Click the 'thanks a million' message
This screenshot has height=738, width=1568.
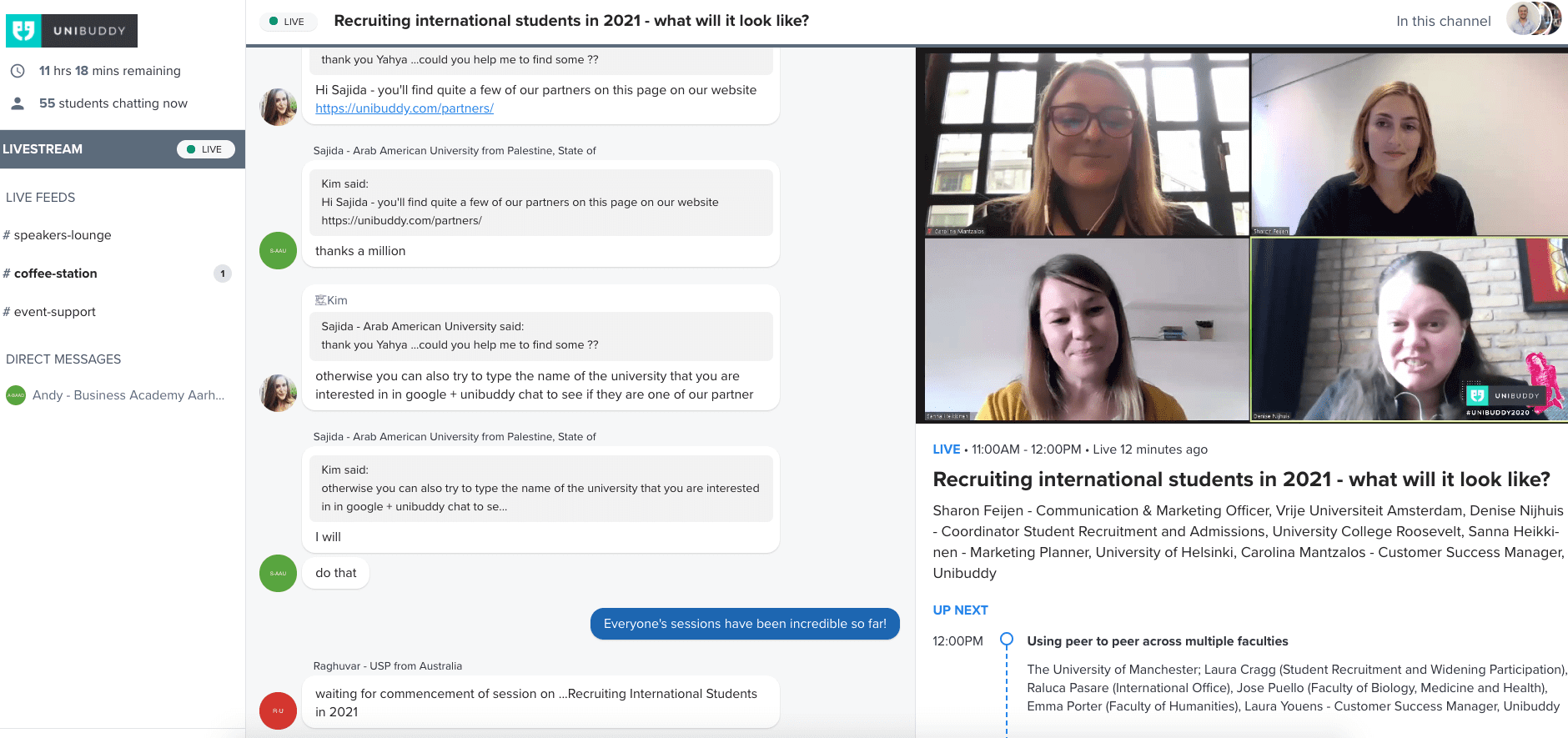(x=360, y=251)
